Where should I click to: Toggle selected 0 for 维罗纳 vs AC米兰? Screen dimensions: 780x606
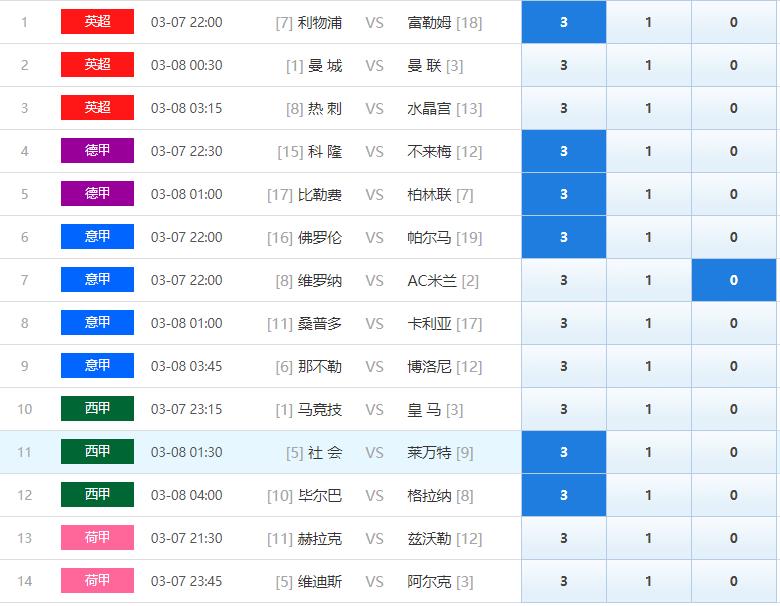point(734,280)
